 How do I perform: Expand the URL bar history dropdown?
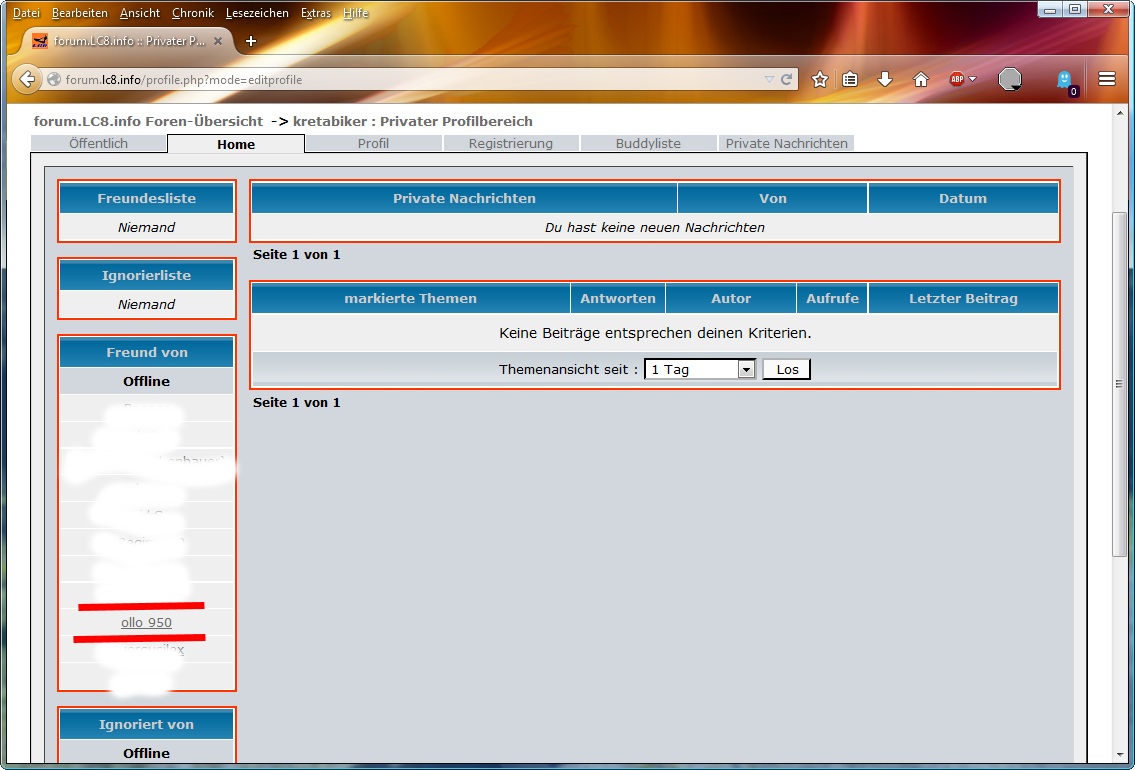tap(768, 79)
